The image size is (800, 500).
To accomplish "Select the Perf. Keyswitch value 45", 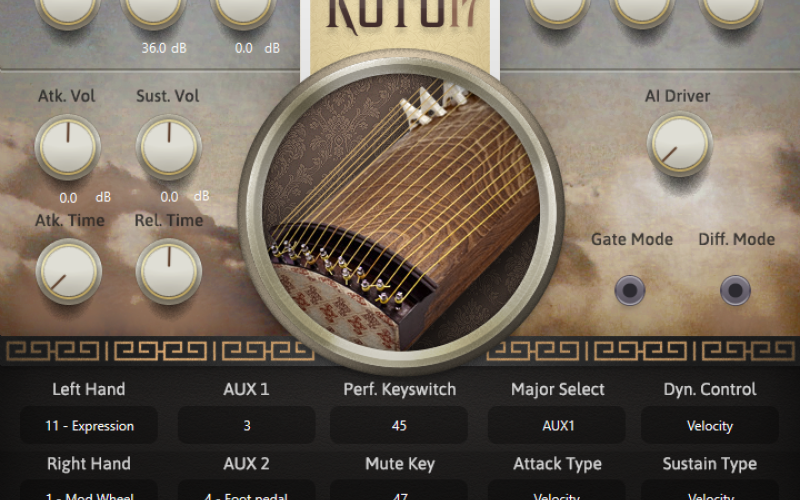I will [399, 425].
